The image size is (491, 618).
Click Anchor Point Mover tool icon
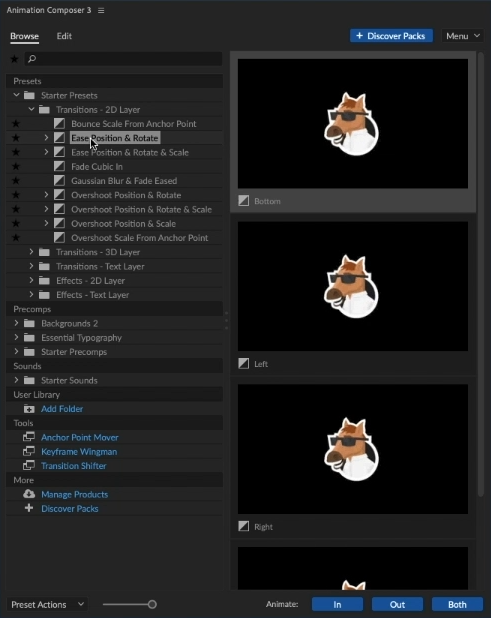point(29,437)
